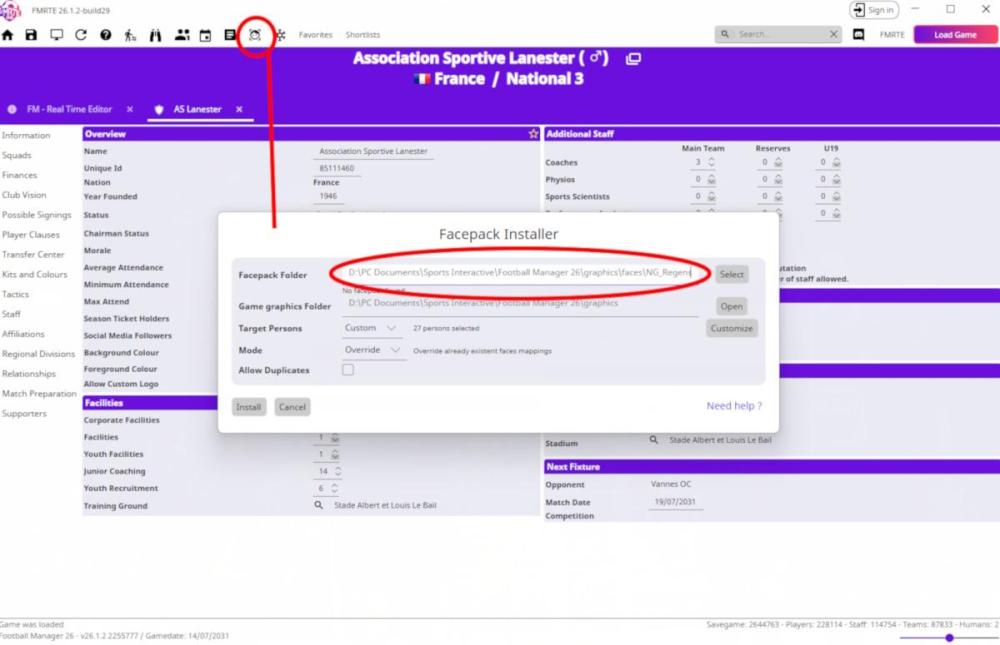The image size is (1000, 645).
Task: Click the Reload circular arrow icon
Action: pos(81,35)
